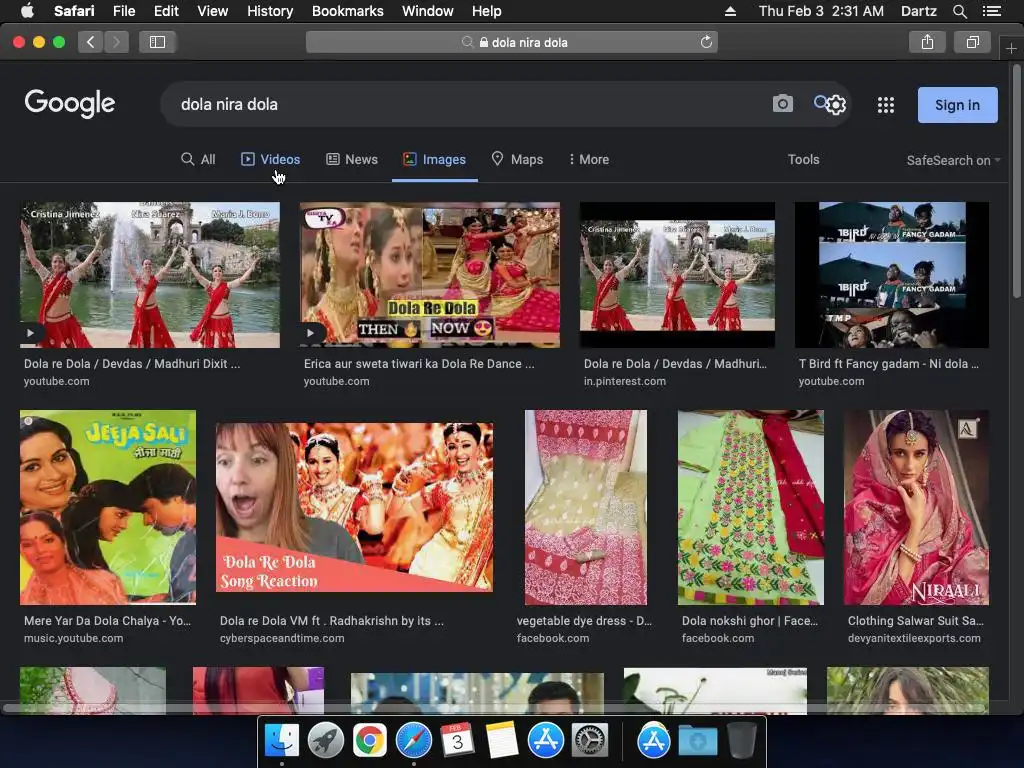The width and height of the screenshot is (1024, 768).
Task: Launch Launchpad rocket icon in Dock
Action: click(326, 740)
